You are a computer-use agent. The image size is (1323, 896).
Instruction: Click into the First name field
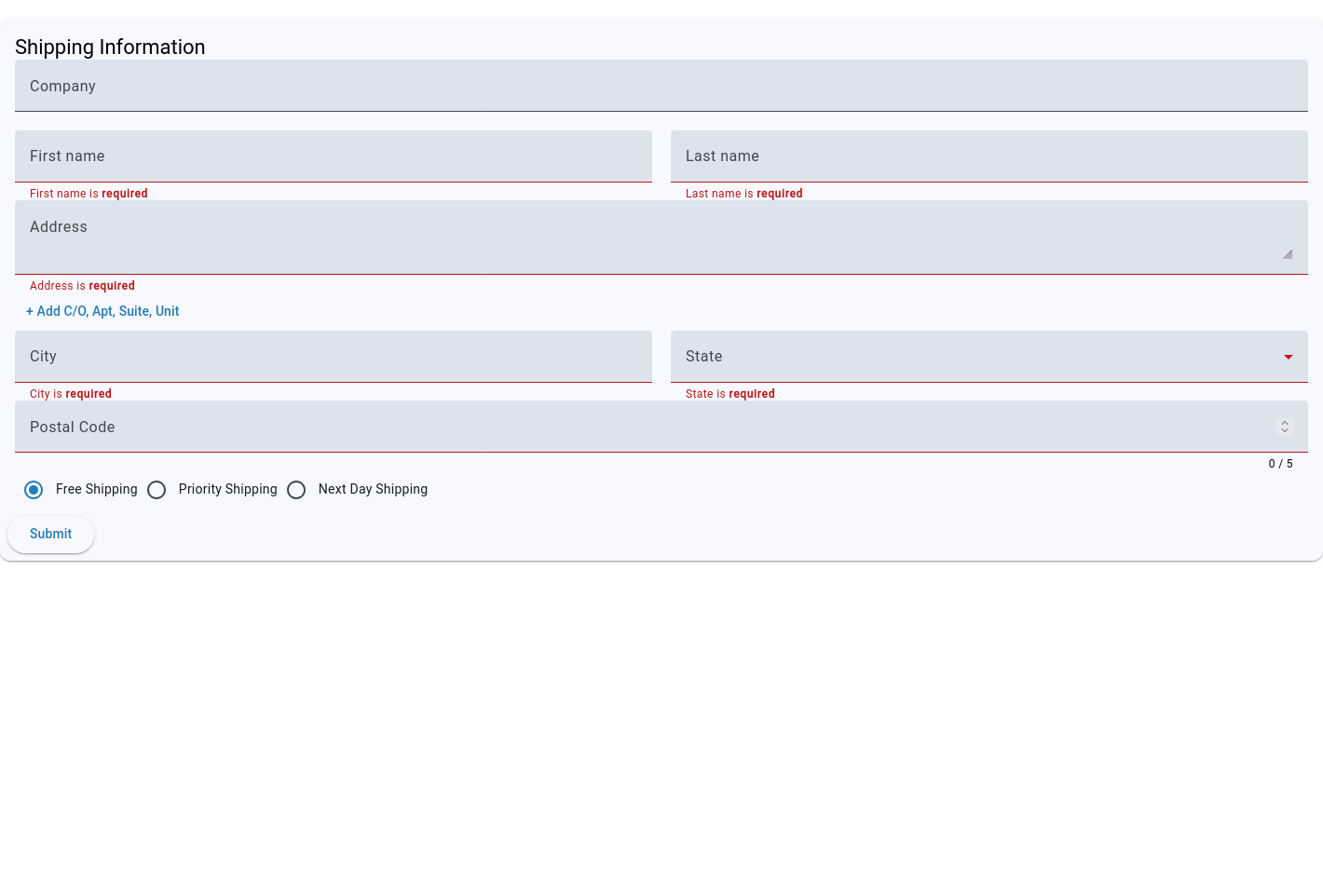[333, 156]
